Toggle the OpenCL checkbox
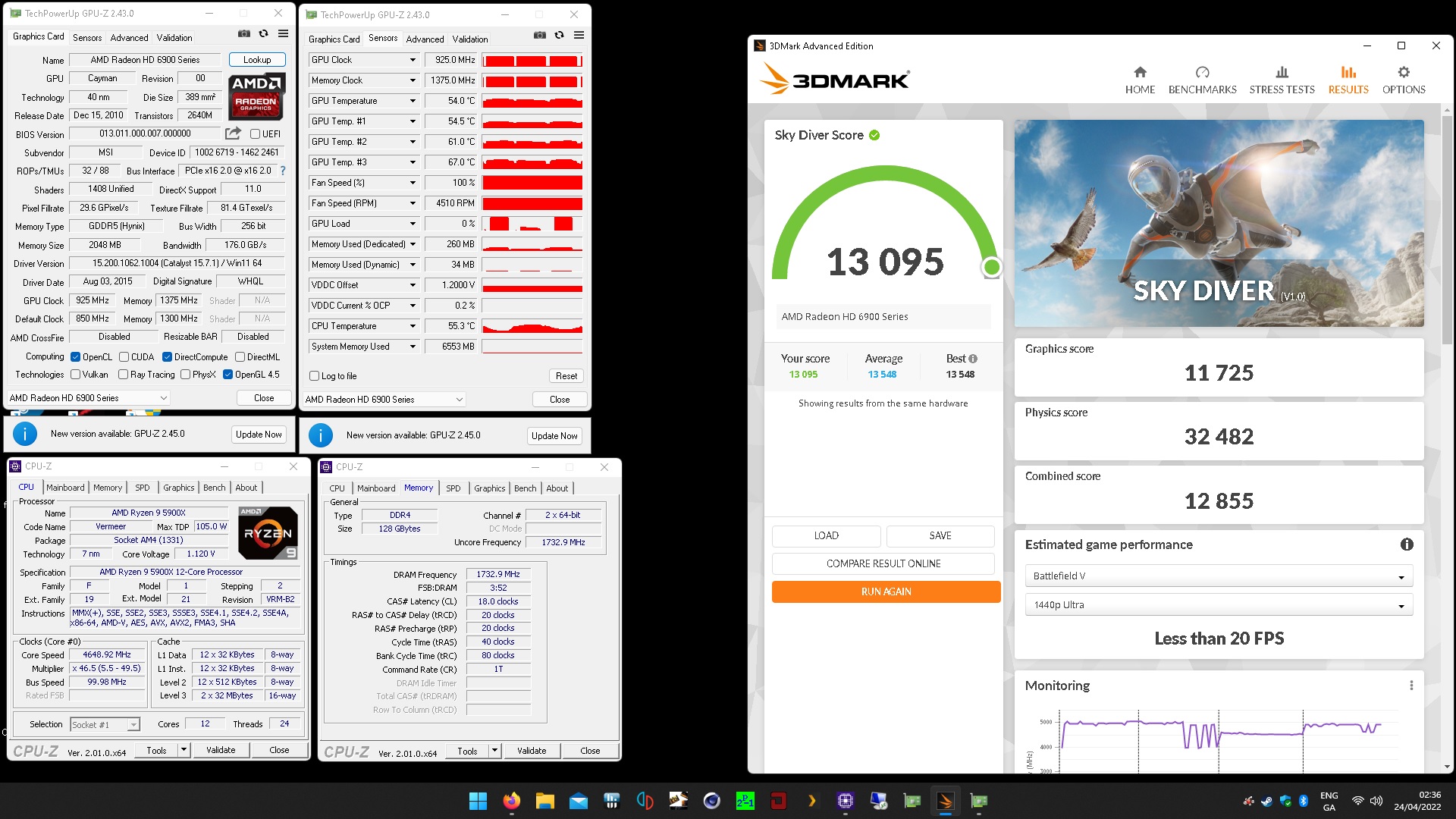This screenshot has width=1456, height=819. [75, 357]
